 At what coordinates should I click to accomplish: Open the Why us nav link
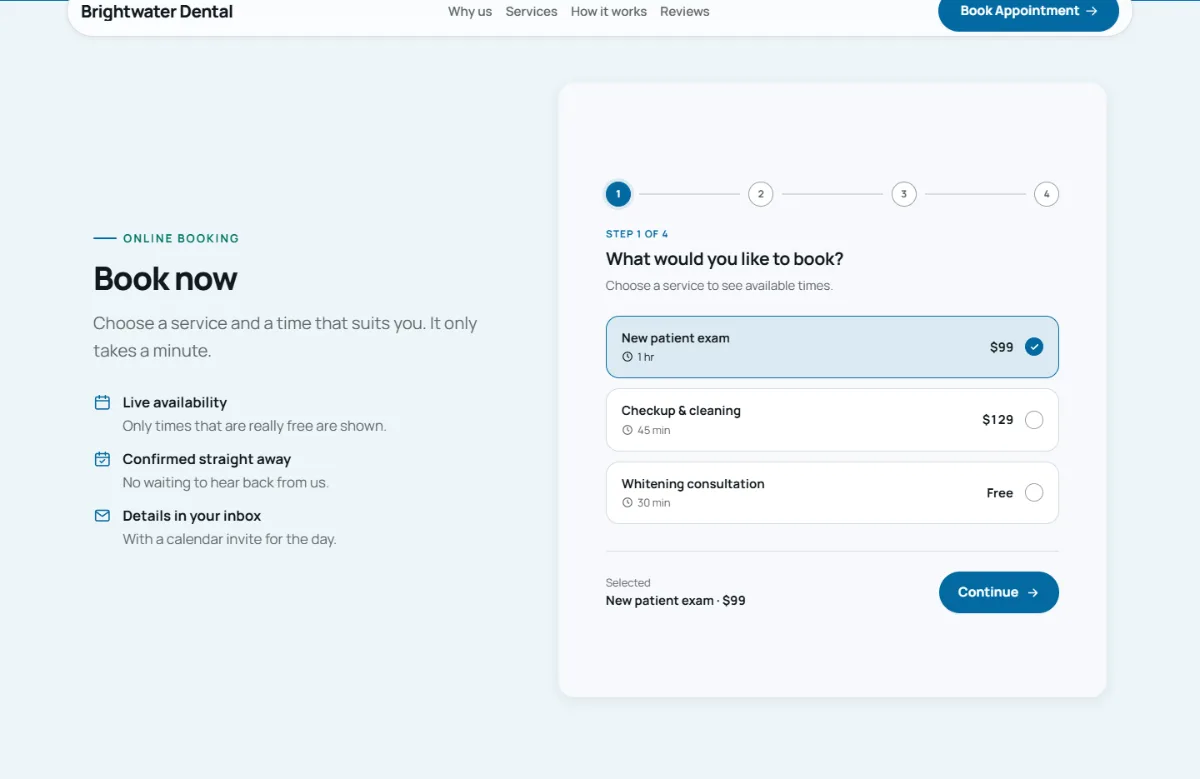(470, 12)
